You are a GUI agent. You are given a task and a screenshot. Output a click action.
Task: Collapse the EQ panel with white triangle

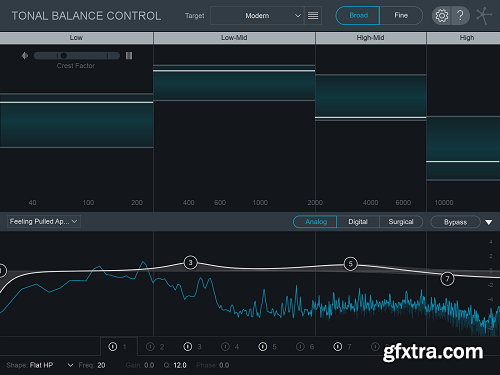(489, 222)
